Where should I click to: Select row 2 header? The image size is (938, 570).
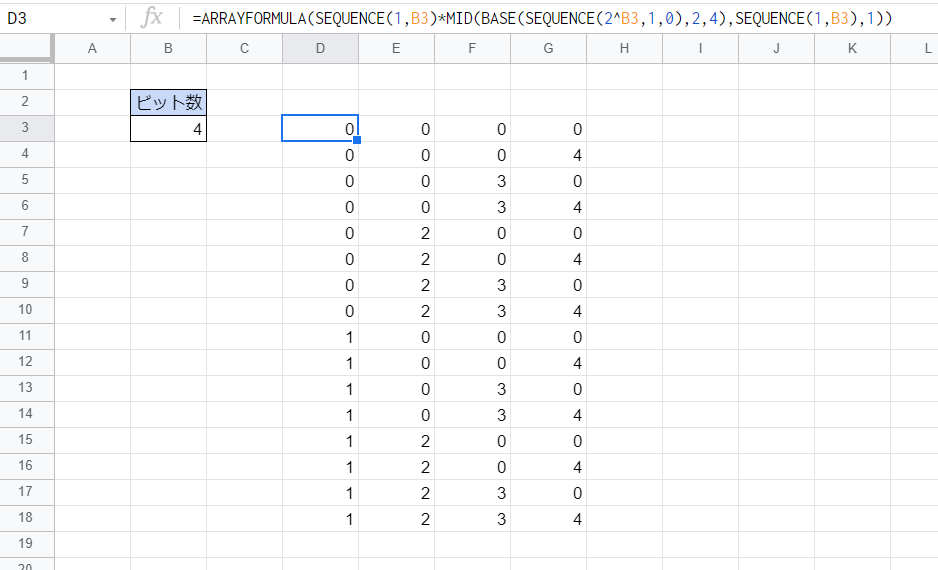pyautogui.click(x=25, y=102)
